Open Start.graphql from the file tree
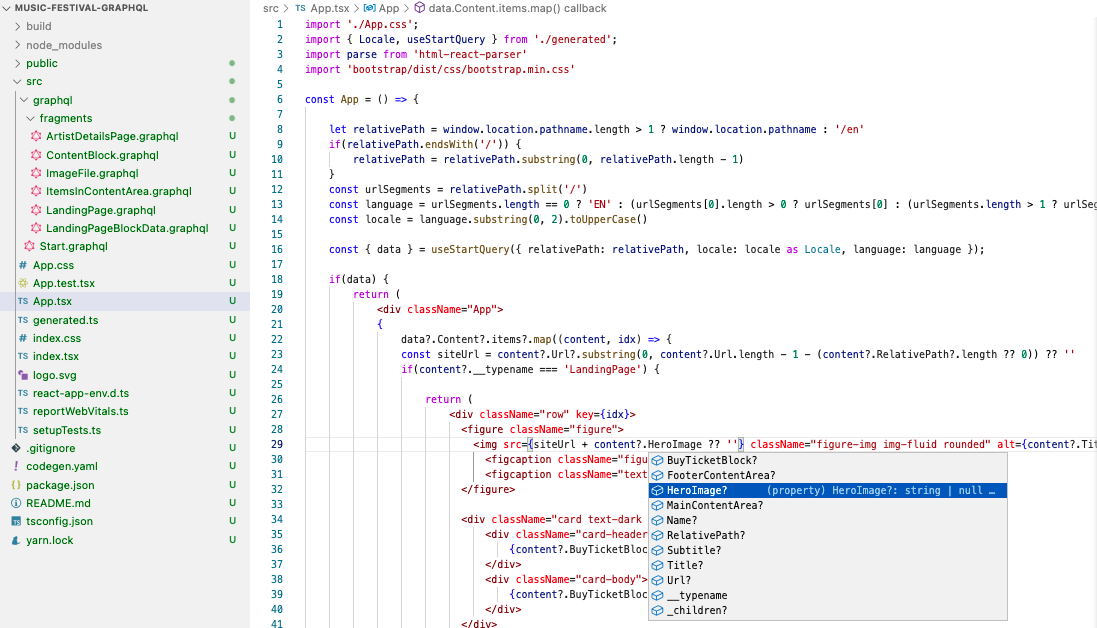 [x=73, y=246]
